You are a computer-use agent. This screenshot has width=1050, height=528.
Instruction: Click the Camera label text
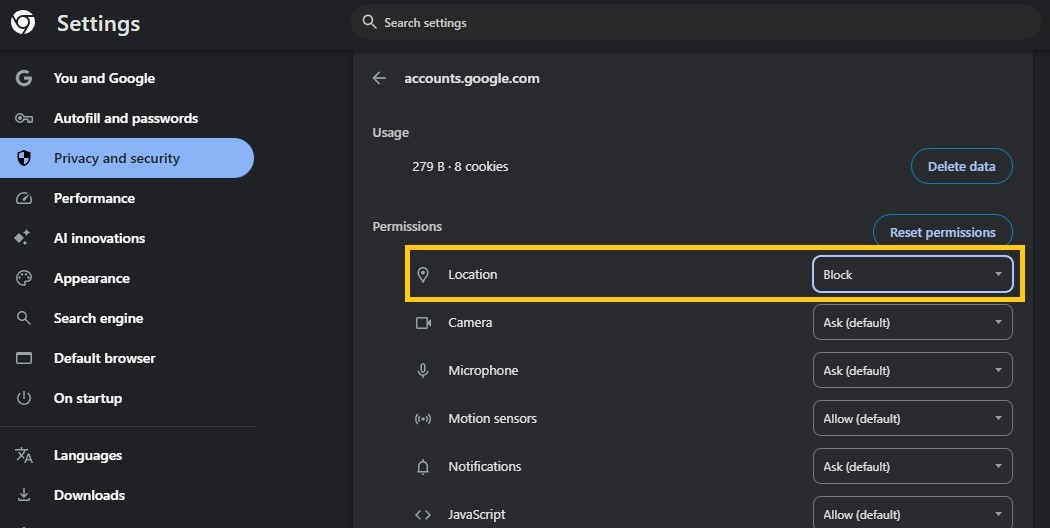[470, 323]
